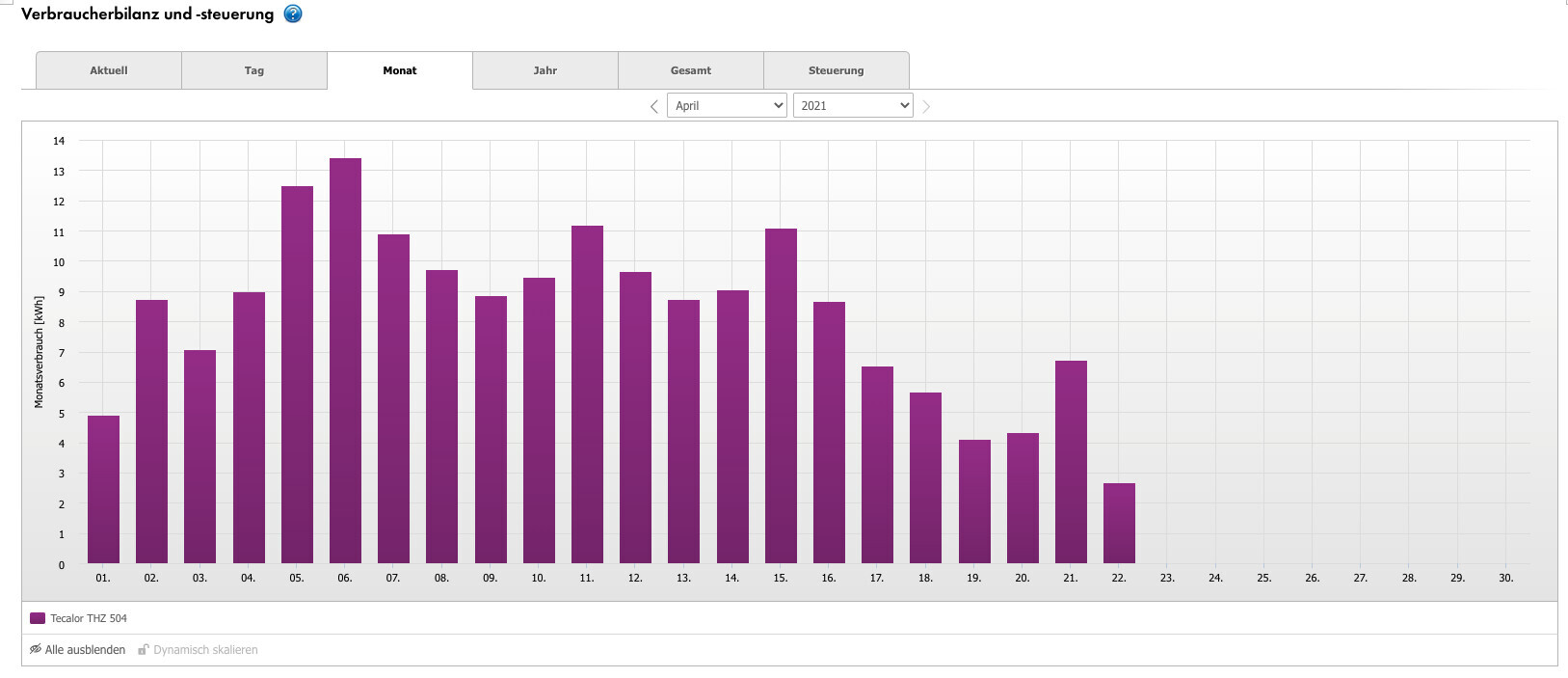
Task: Open the 2021 year dropdown
Action: (853, 106)
